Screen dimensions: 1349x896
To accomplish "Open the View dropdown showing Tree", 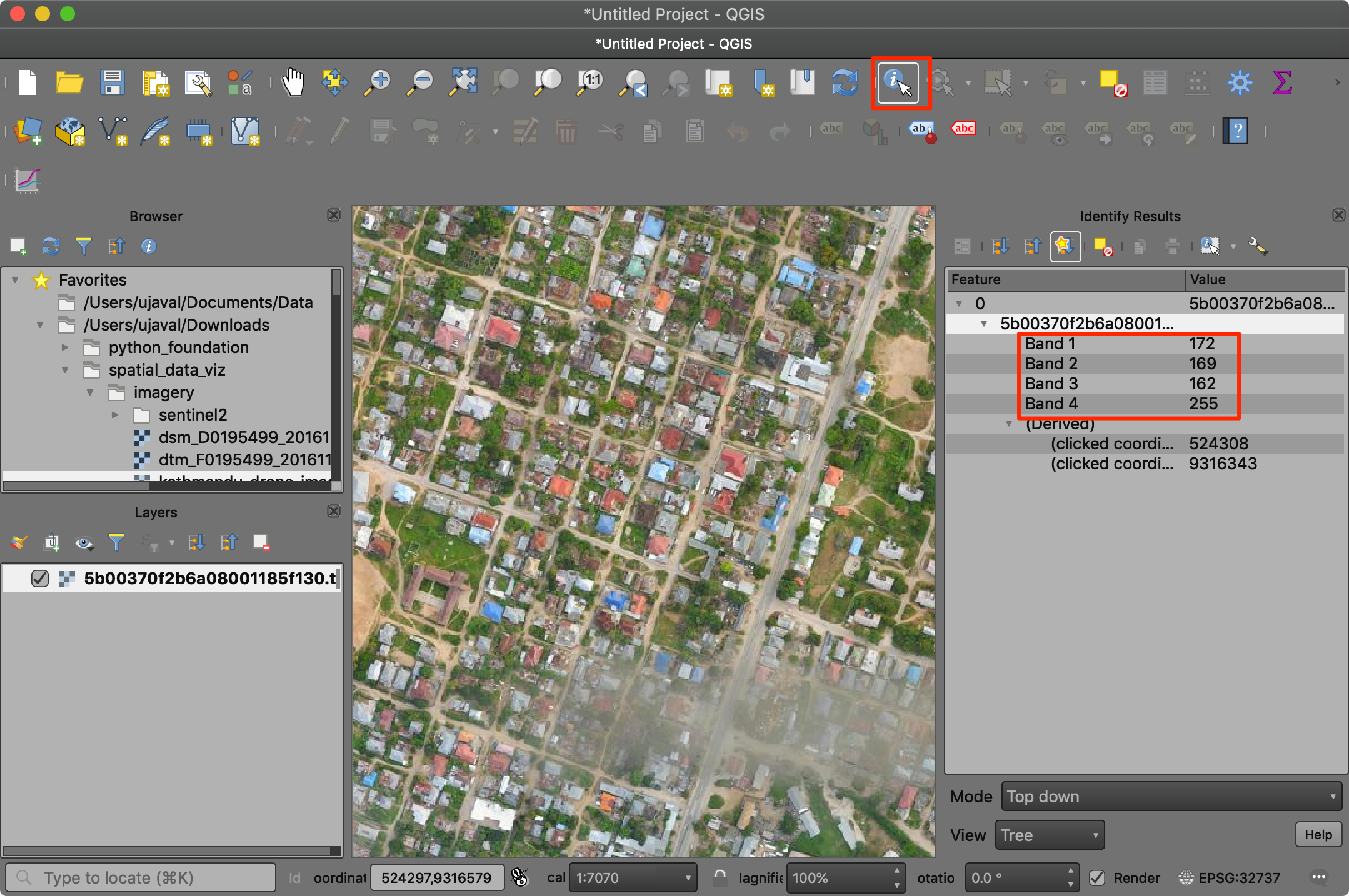I will pyautogui.click(x=1049, y=835).
